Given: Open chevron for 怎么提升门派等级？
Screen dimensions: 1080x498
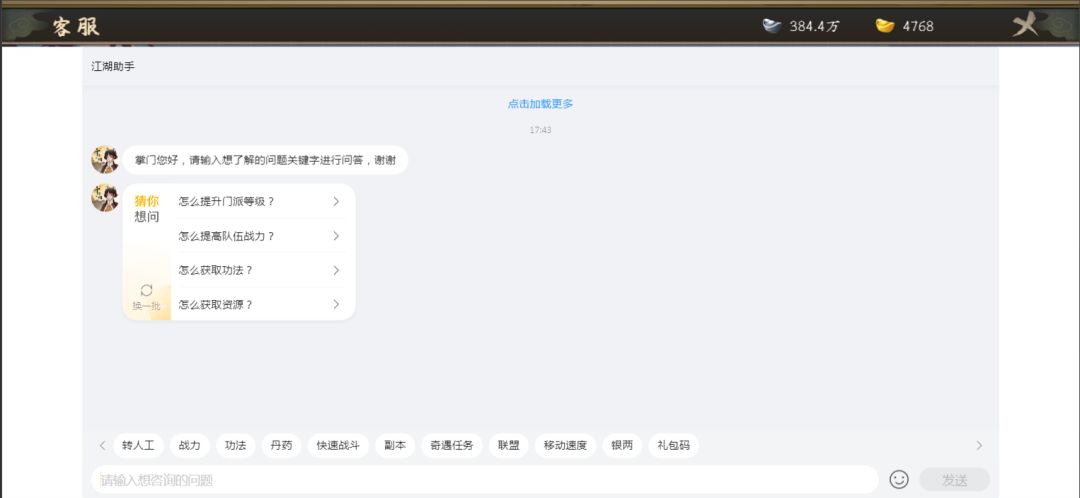Looking at the screenshot, I should 336,202.
